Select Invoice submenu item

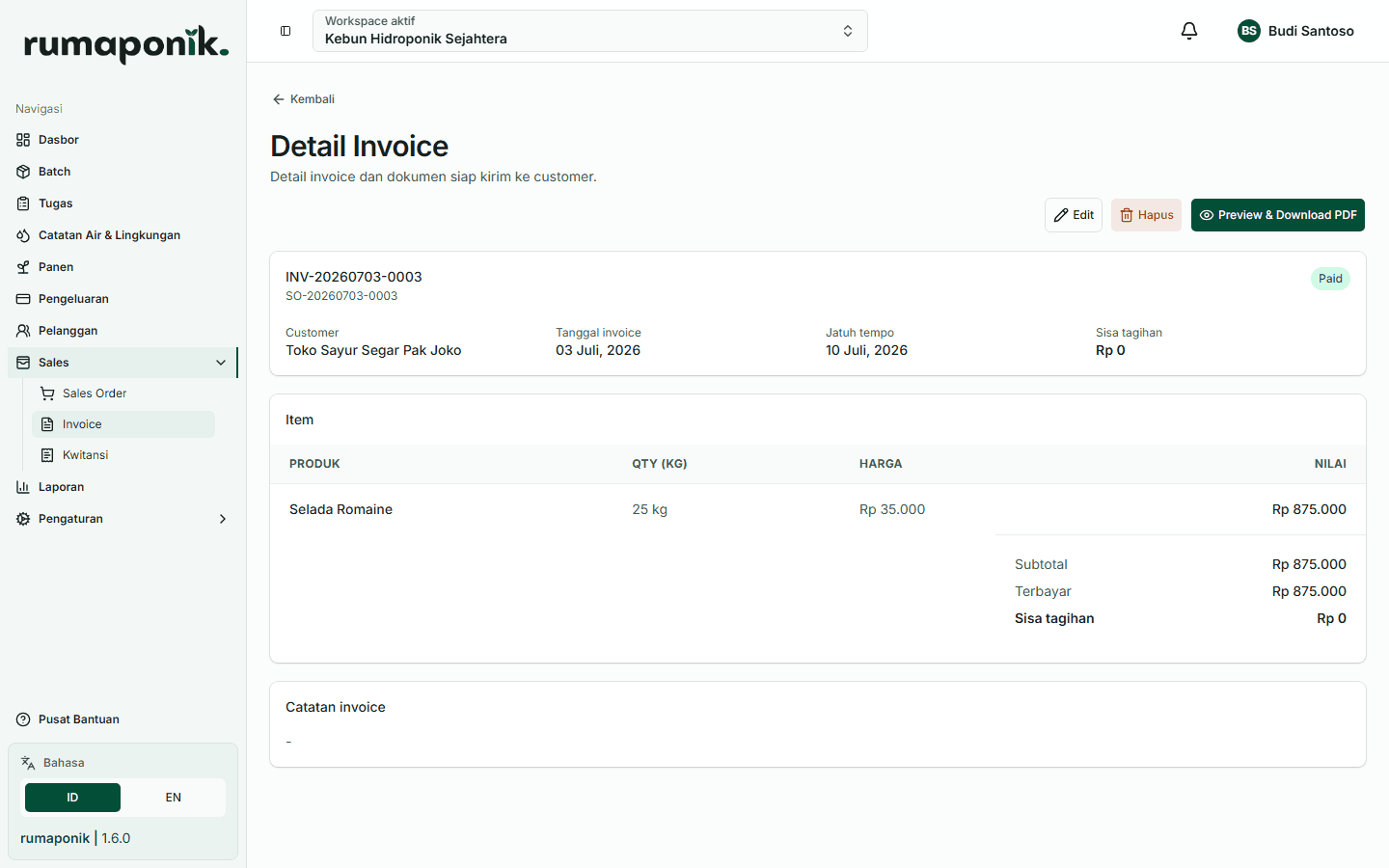pyautogui.click(x=123, y=424)
